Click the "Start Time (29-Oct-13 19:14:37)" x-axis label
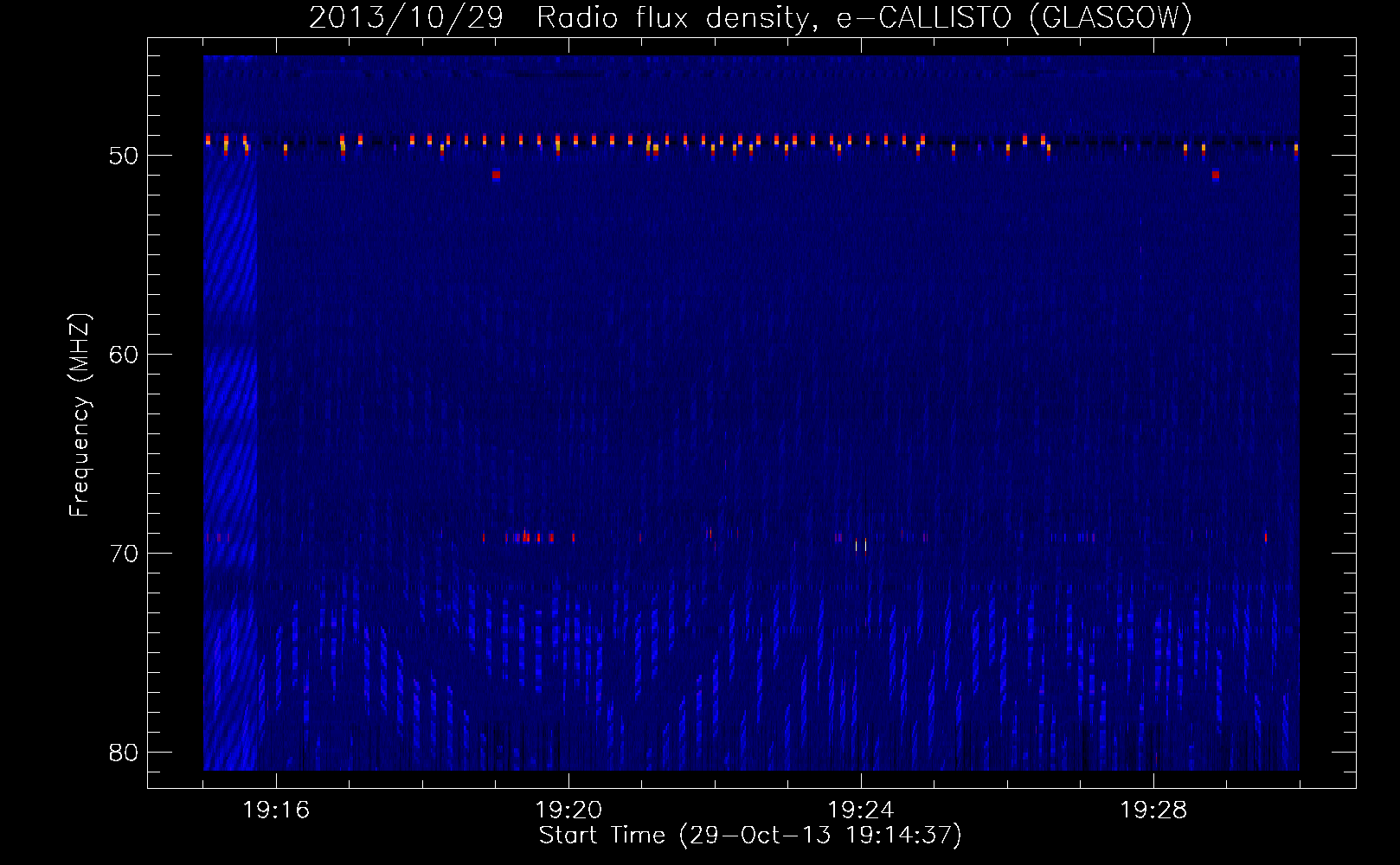1400x865 pixels. click(x=750, y=836)
